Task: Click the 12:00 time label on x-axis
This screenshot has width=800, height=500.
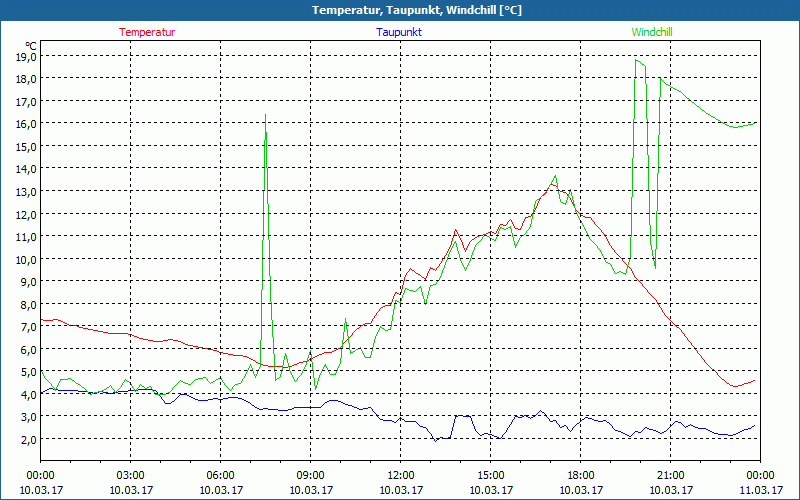Action: [x=401, y=476]
